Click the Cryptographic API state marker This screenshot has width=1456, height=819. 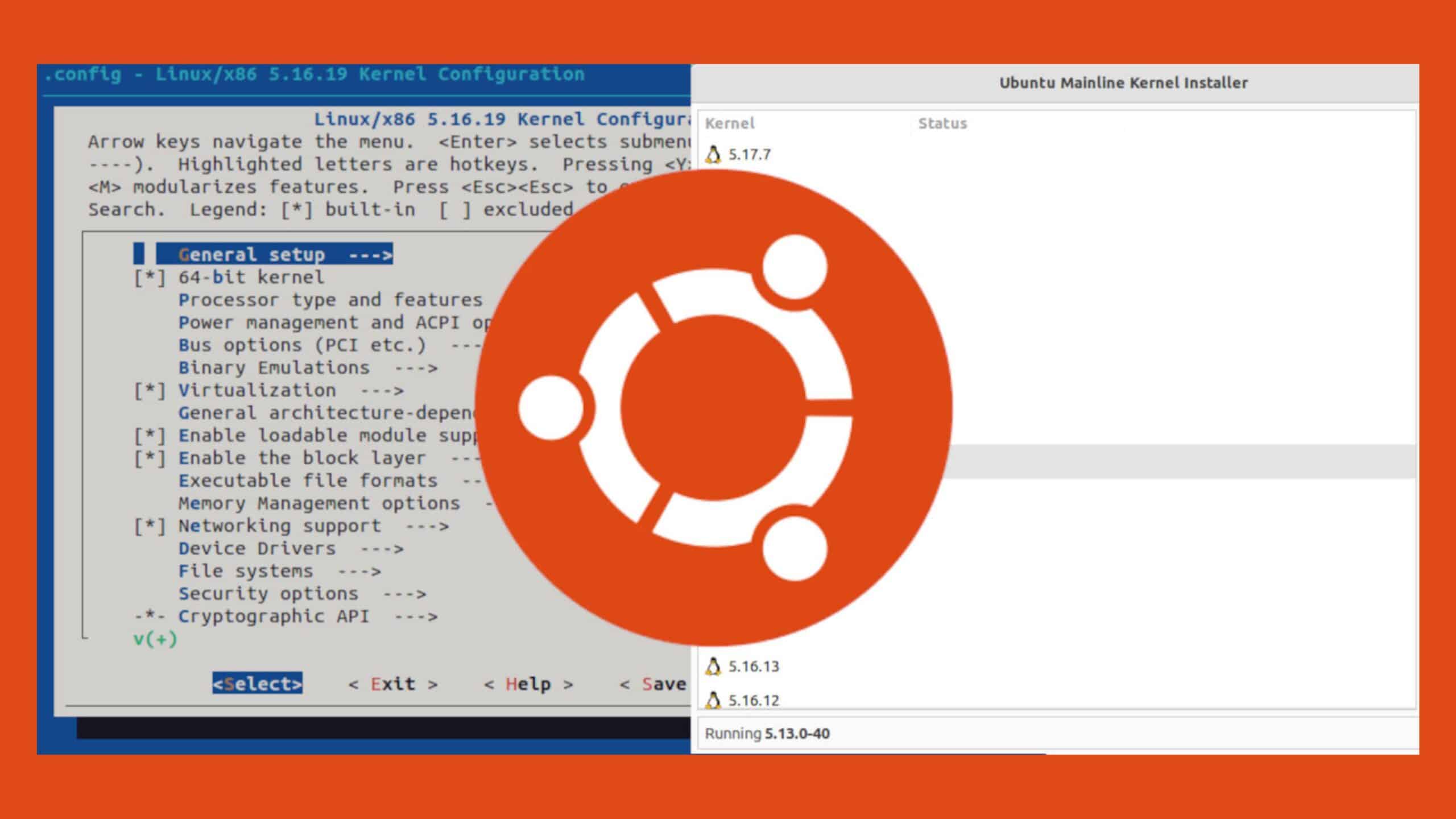click(150, 617)
